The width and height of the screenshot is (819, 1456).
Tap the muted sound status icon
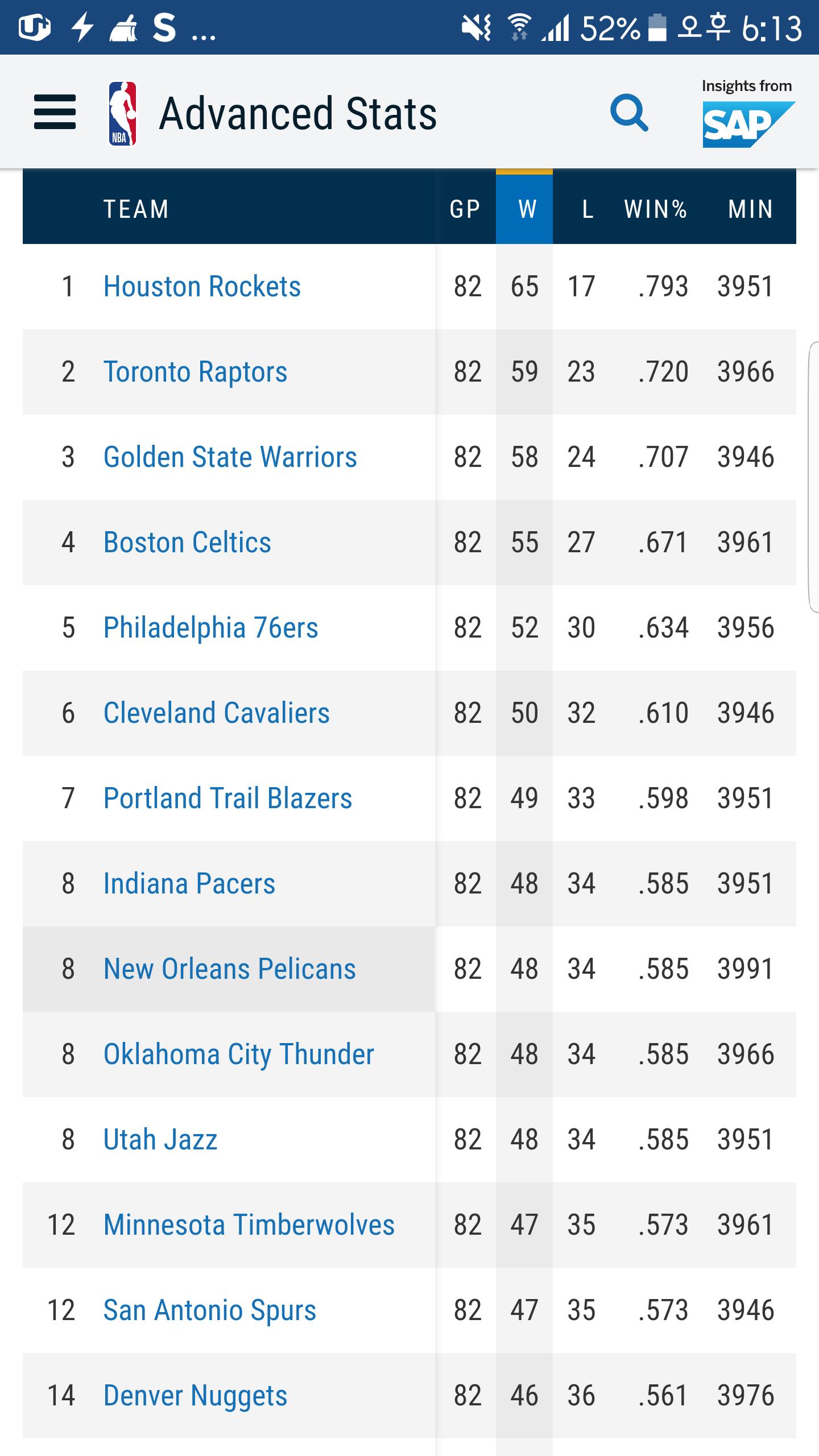pyautogui.click(x=476, y=28)
